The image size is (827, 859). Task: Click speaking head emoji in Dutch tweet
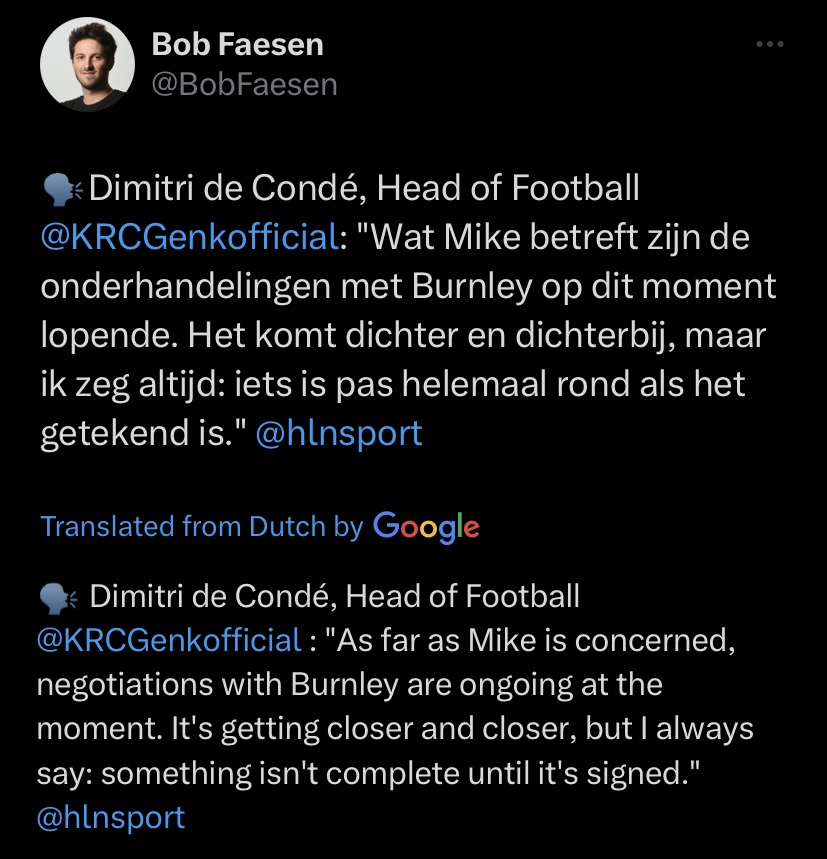pyautogui.click(x=62, y=189)
